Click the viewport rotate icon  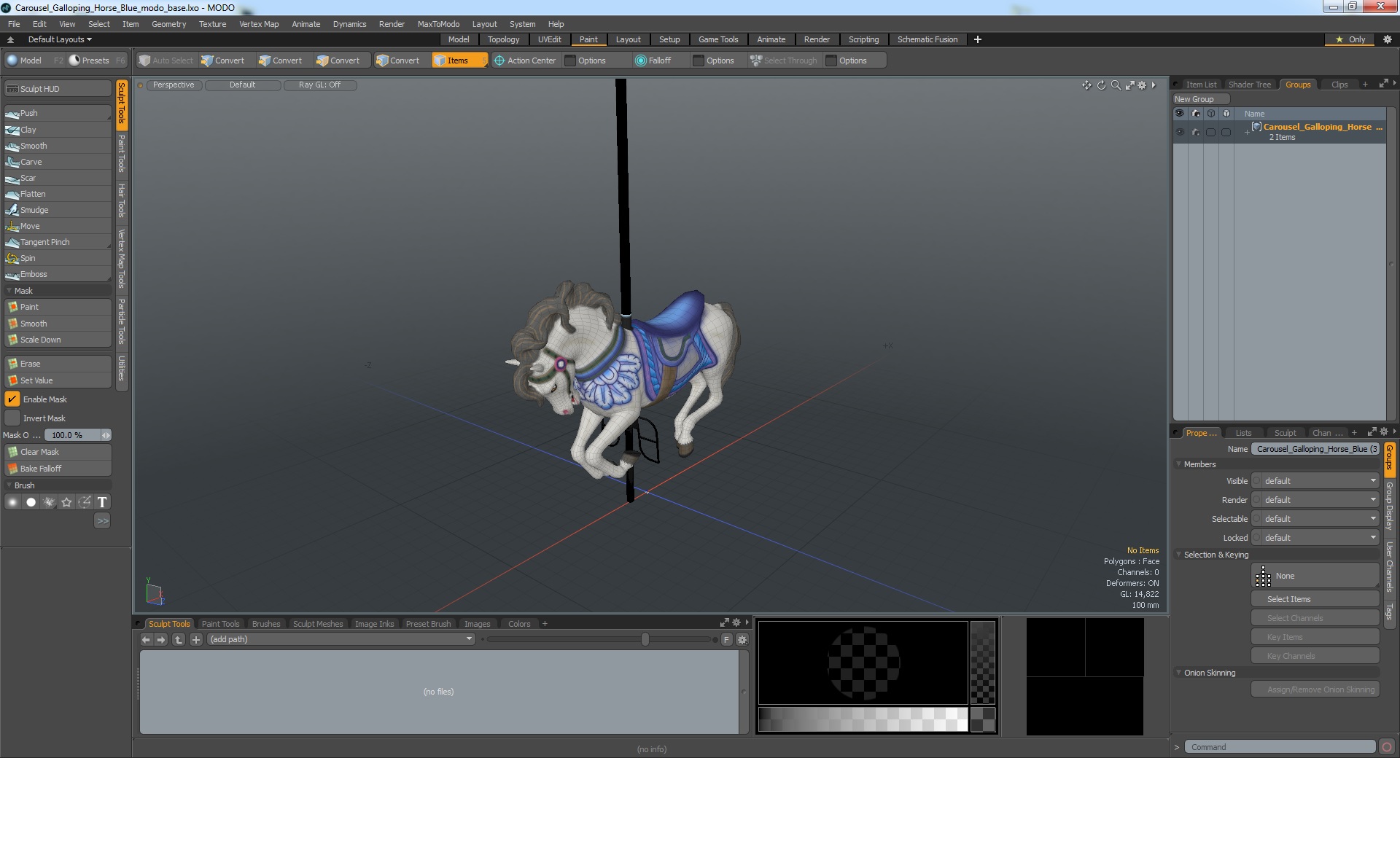(x=1101, y=85)
